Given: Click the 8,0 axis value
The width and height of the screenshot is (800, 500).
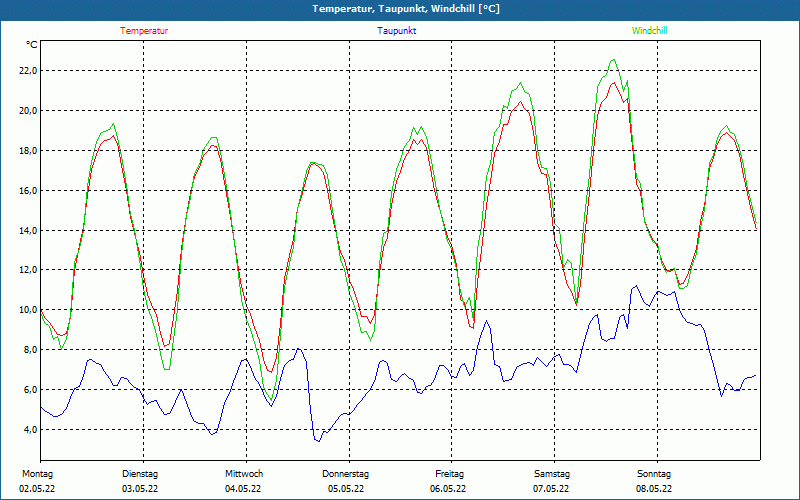Looking at the screenshot, I should (x=30, y=349).
